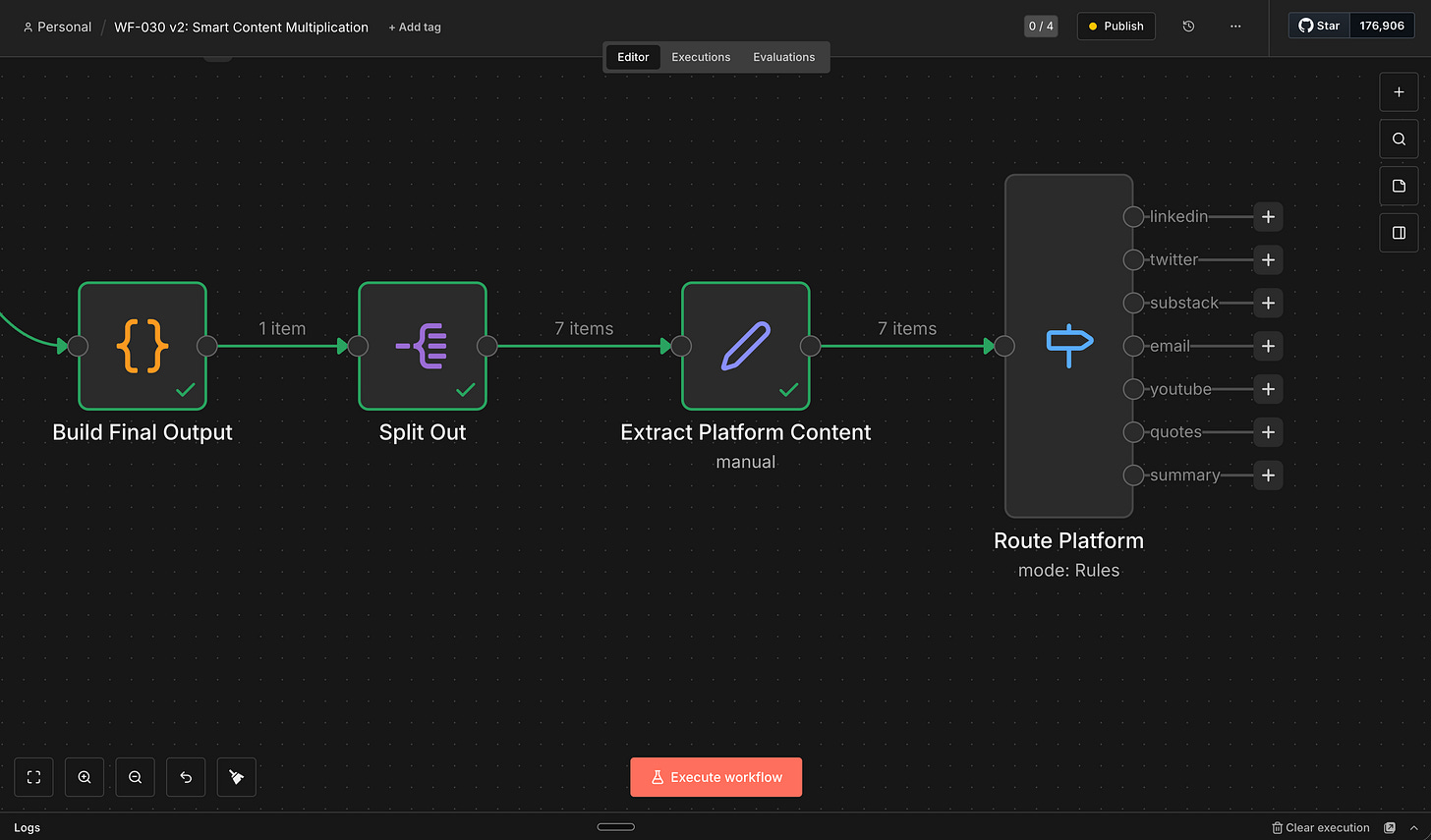This screenshot has height=840, width=1431.
Task: Add a tag to the workflow
Action: coord(414,27)
